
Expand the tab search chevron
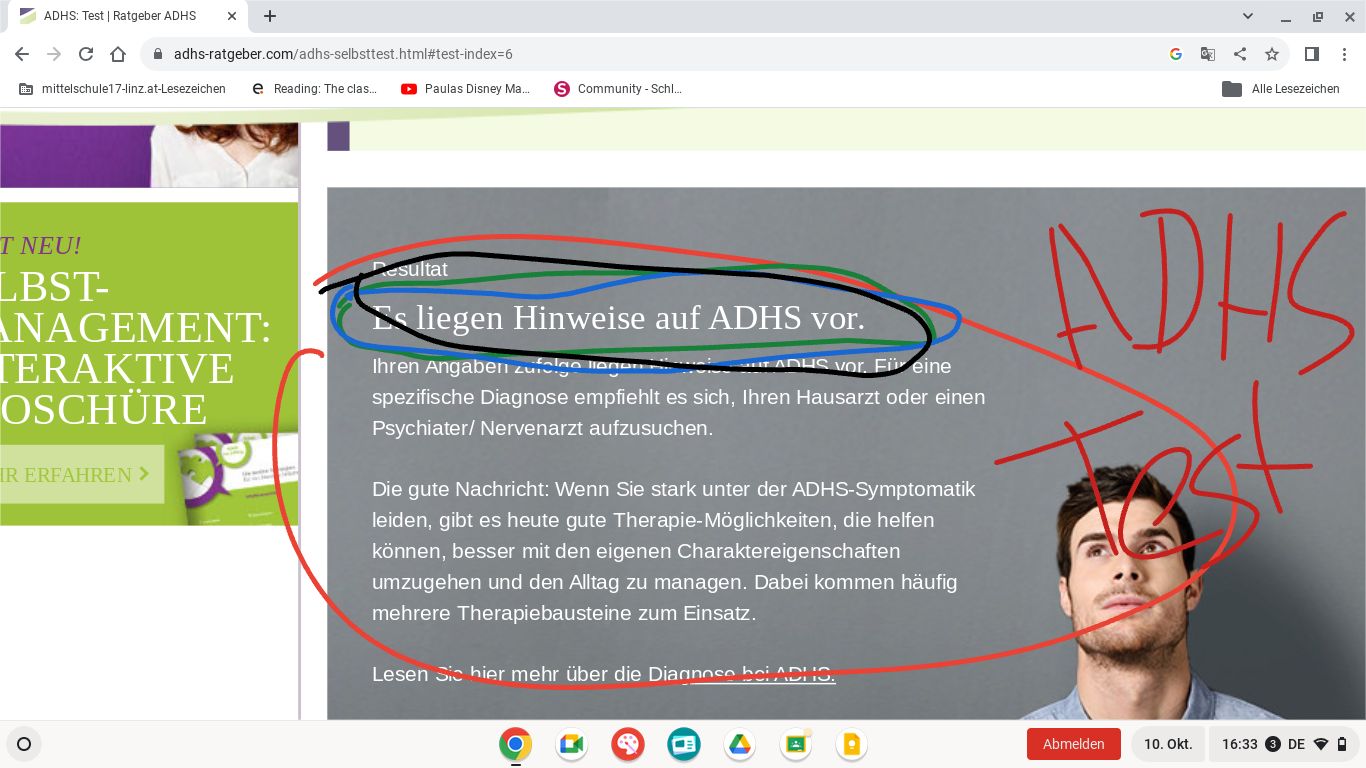pos(1248,16)
